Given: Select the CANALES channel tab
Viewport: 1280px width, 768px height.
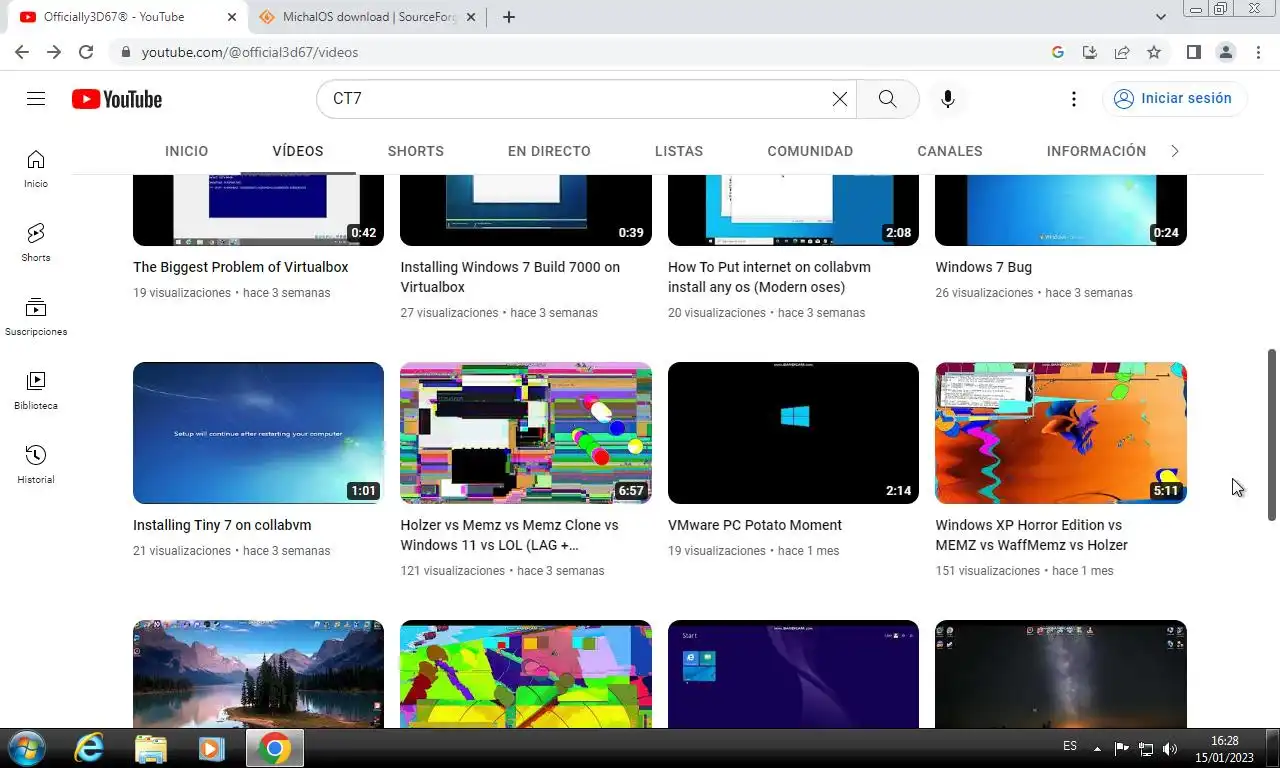Looking at the screenshot, I should (x=950, y=151).
